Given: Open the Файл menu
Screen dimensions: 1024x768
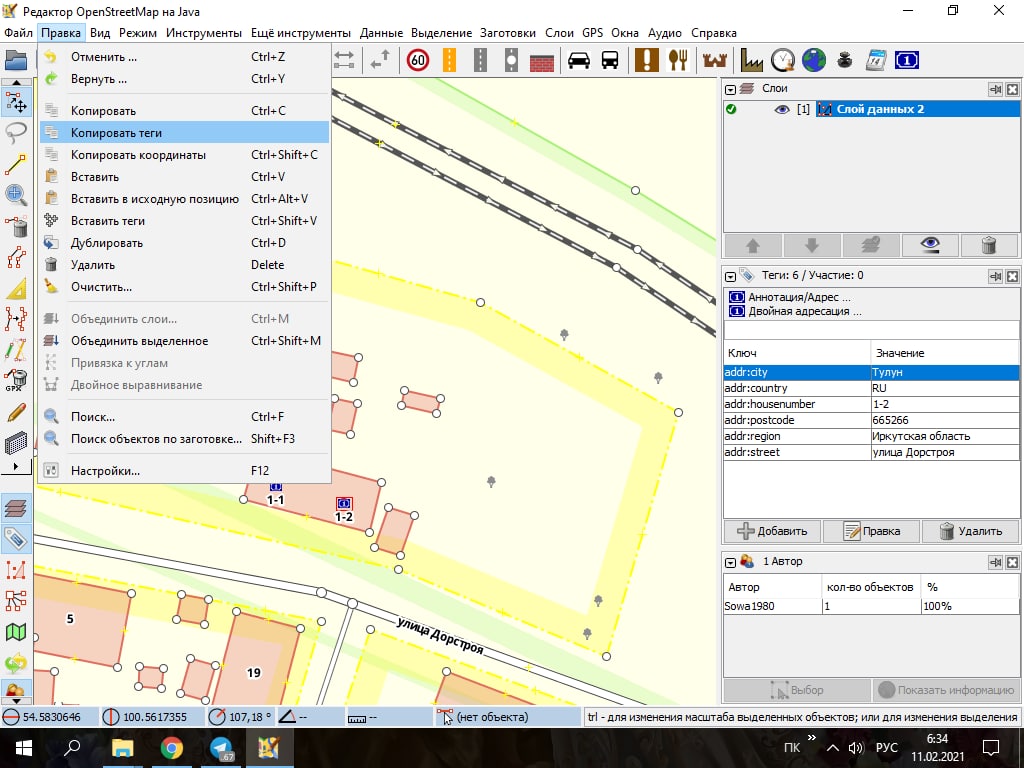Looking at the screenshot, I should click(x=18, y=33).
